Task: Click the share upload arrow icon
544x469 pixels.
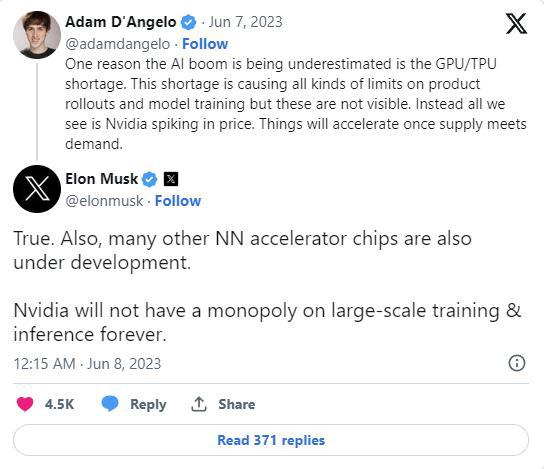Action: 199,404
